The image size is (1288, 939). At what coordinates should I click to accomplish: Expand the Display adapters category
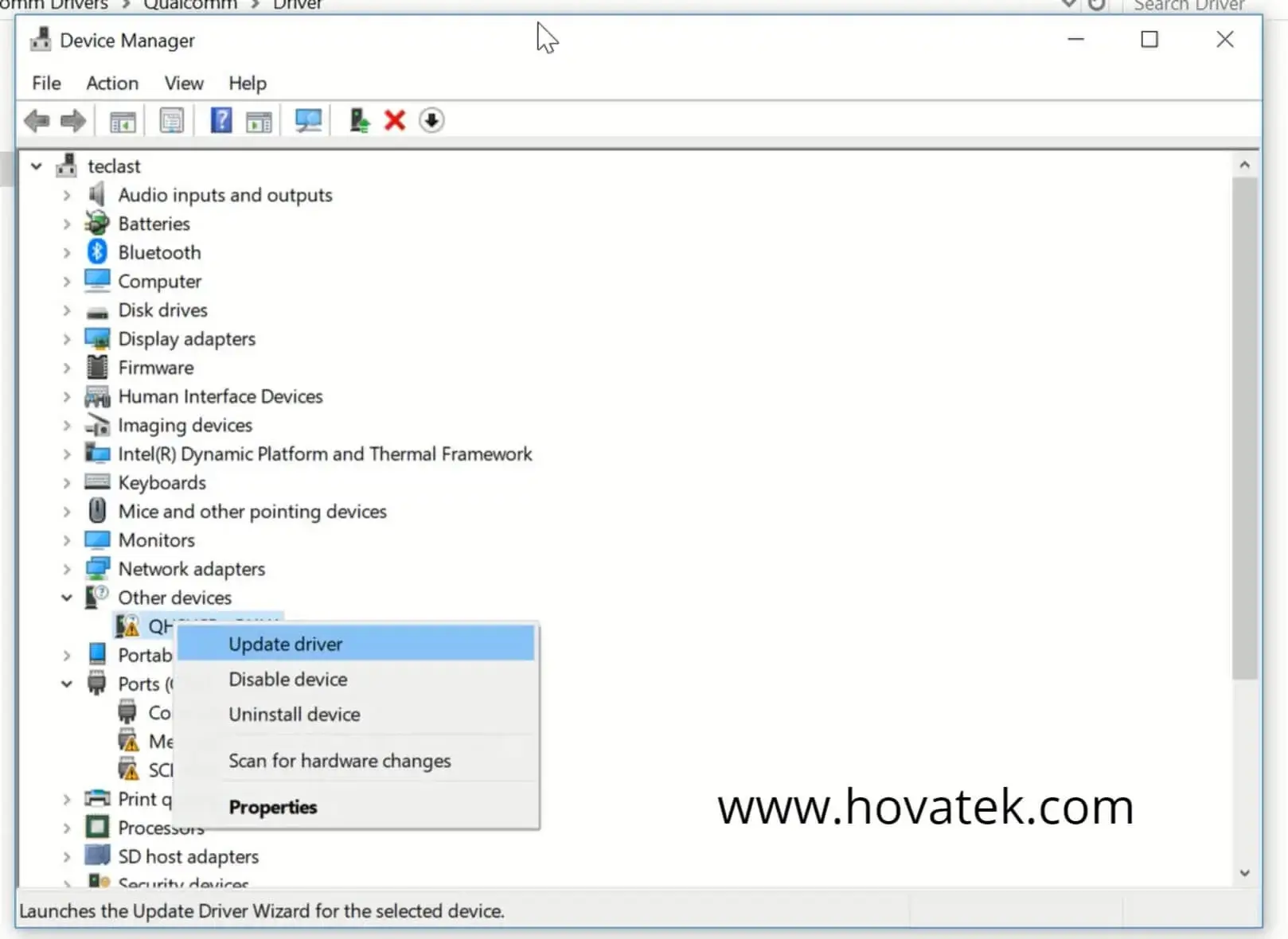pyautogui.click(x=67, y=338)
